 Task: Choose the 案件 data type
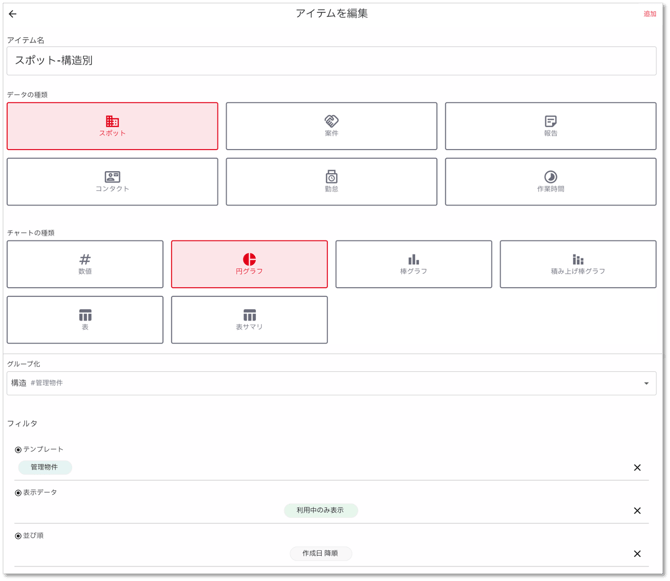[x=331, y=126]
